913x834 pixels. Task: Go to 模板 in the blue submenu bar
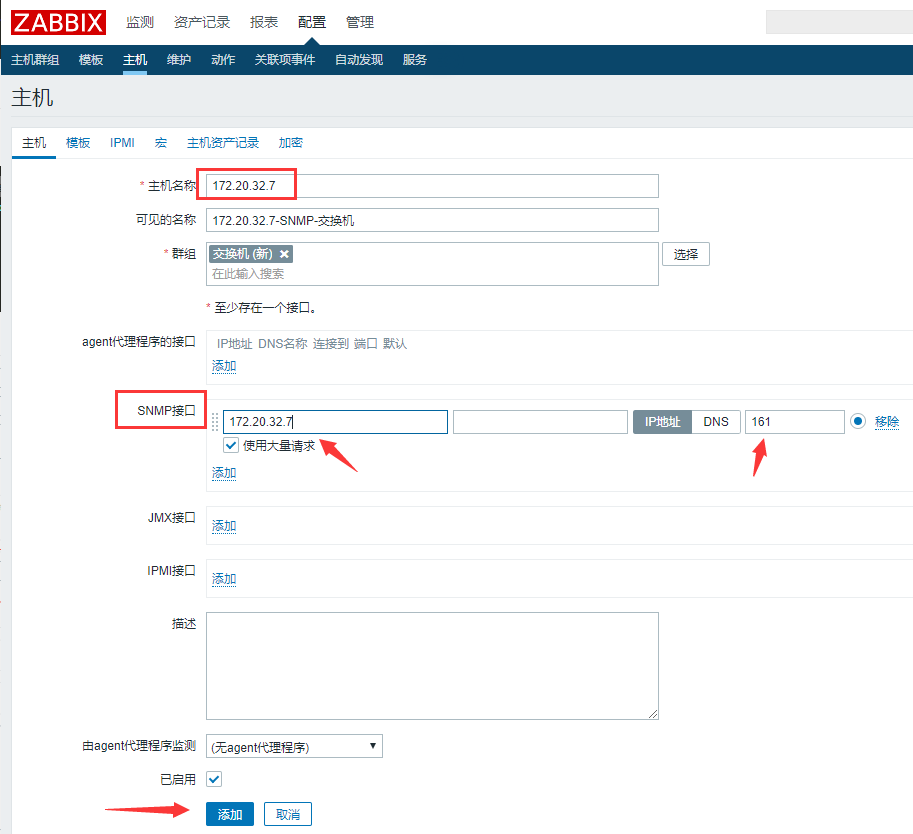pyautogui.click(x=91, y=59)
